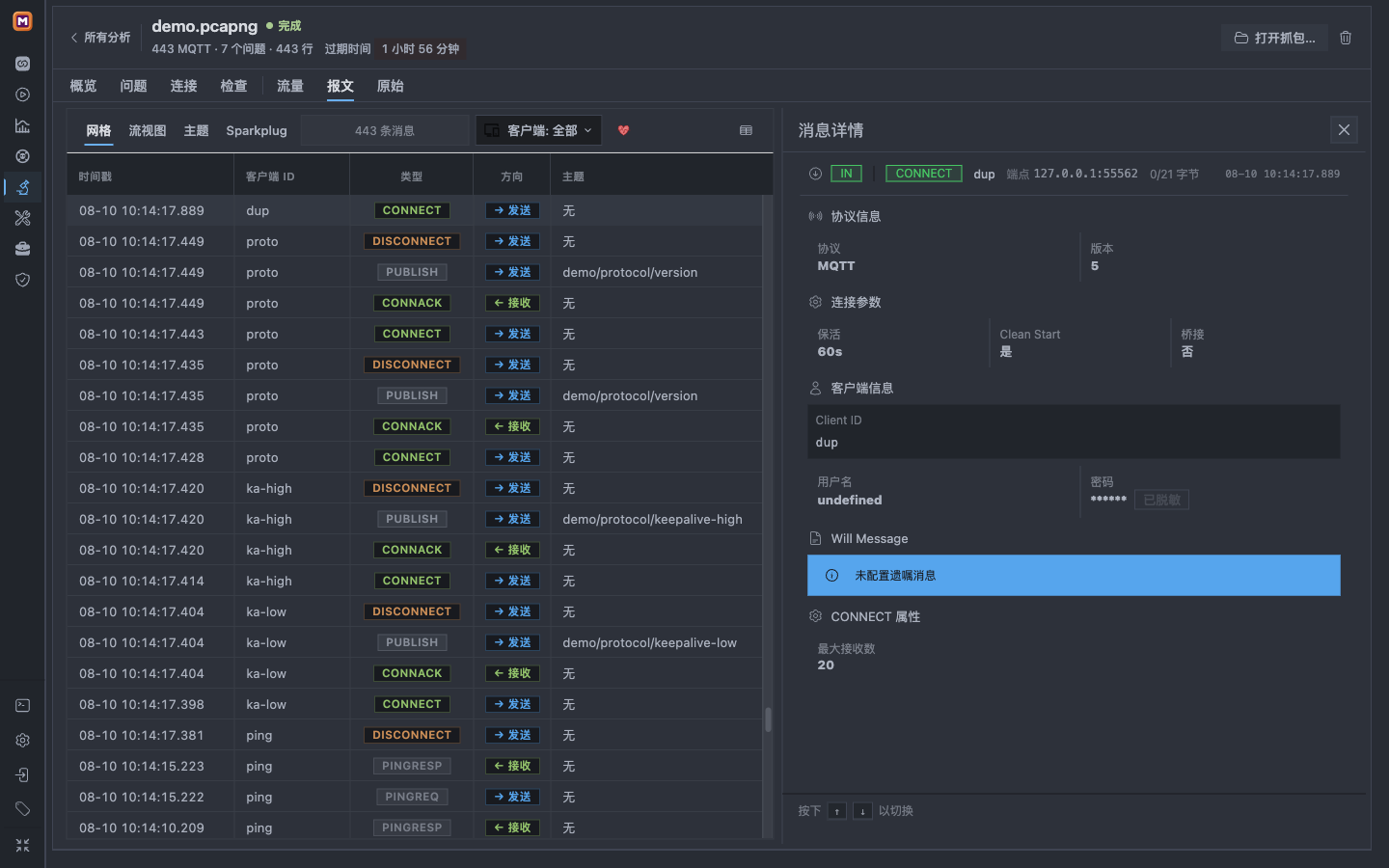Select ka-high PUBLISH row keepalive-high topic
This screenshot has height=868, width=1389.
point(414,519)
